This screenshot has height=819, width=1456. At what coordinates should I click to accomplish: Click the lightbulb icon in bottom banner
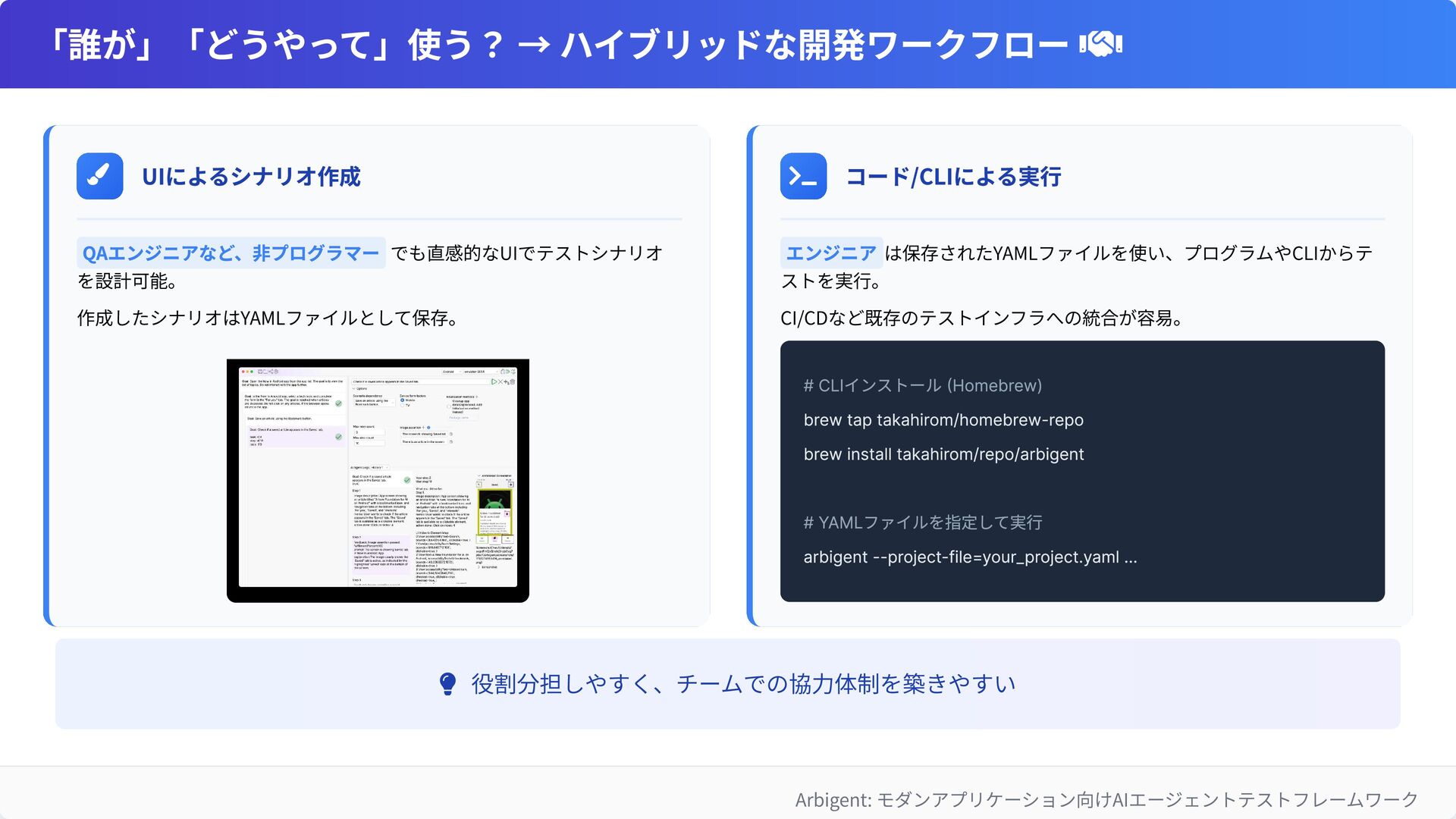coord(447,684)
